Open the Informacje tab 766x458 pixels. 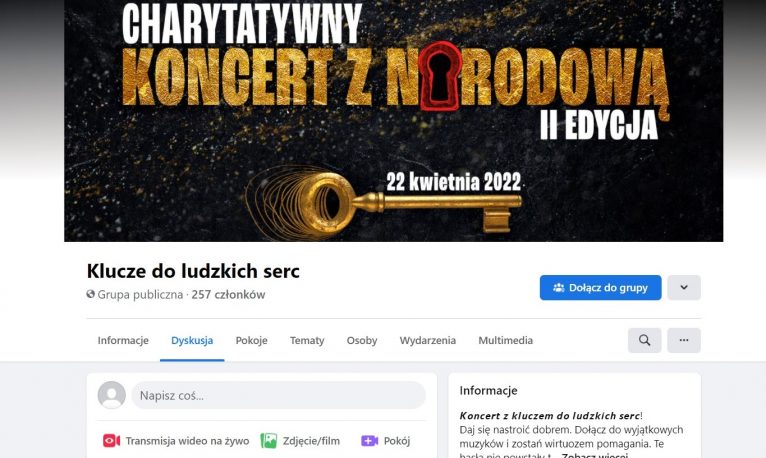tap(123, 340)
